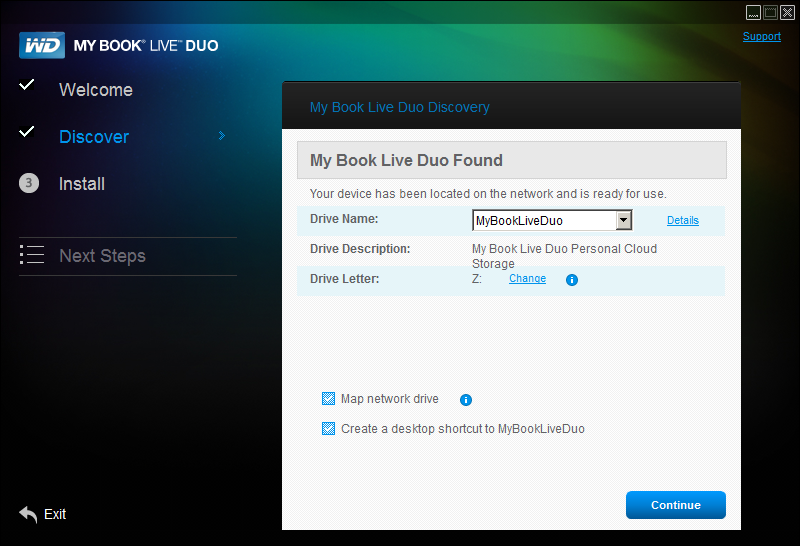800x546 pixels.
Task: Click the Continue button
Action: click(x=676, y=505)
